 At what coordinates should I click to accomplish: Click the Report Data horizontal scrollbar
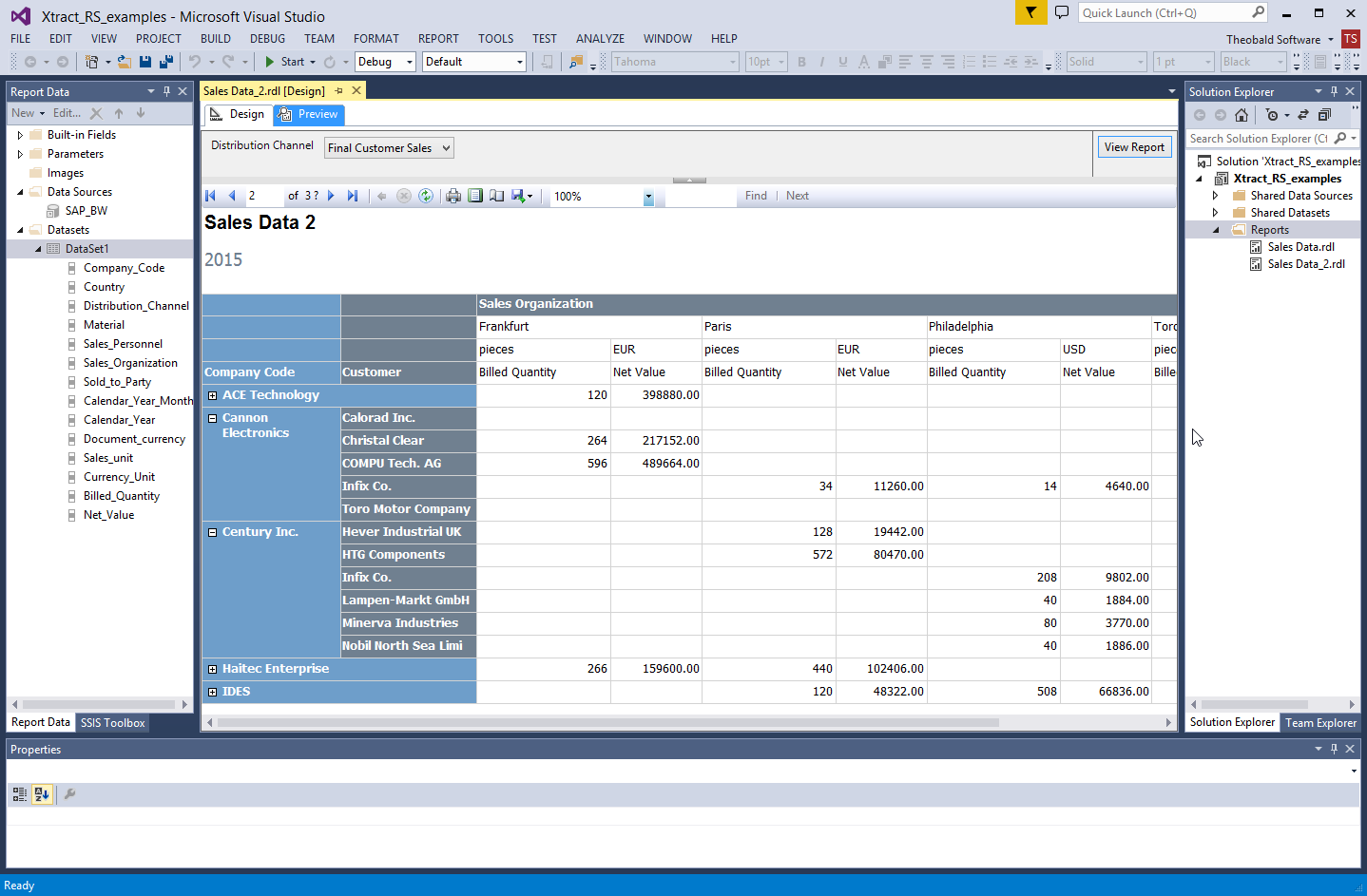101,704
